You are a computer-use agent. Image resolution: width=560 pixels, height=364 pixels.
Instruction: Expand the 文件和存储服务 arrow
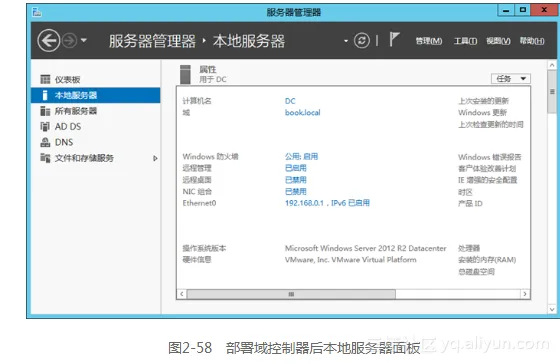(x=155, y=158)
